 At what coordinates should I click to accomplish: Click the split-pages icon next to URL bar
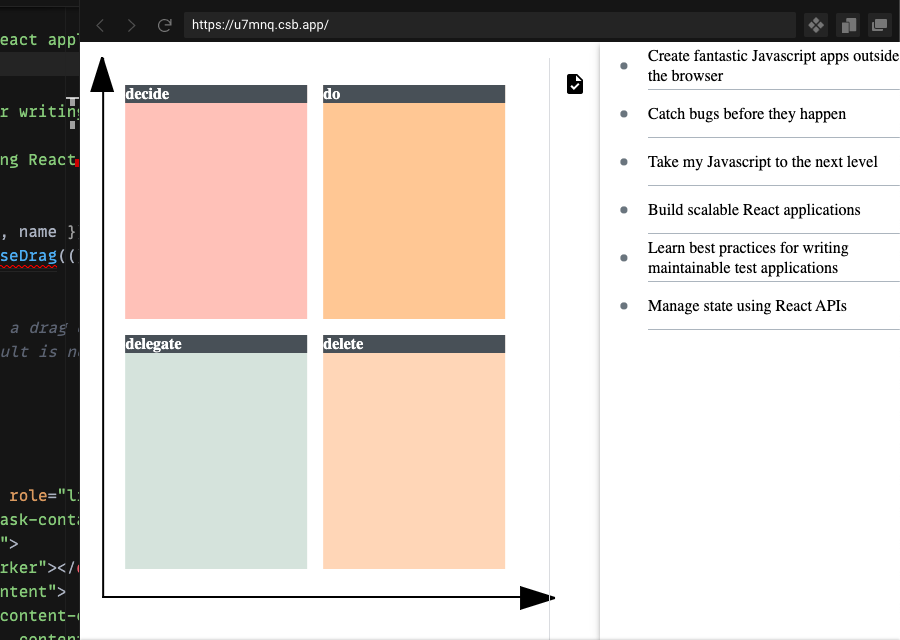[848, 25]
